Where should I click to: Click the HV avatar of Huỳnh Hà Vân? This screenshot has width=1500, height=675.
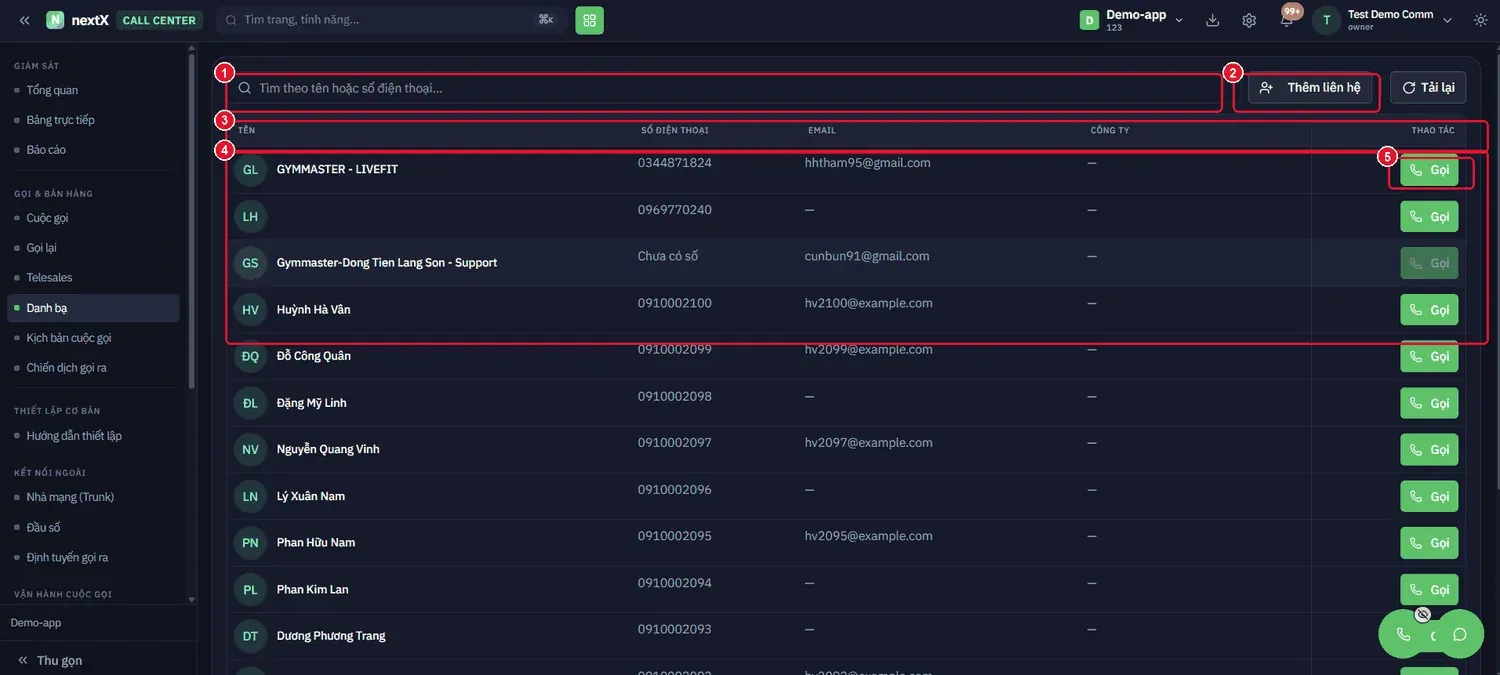point(250,310)
